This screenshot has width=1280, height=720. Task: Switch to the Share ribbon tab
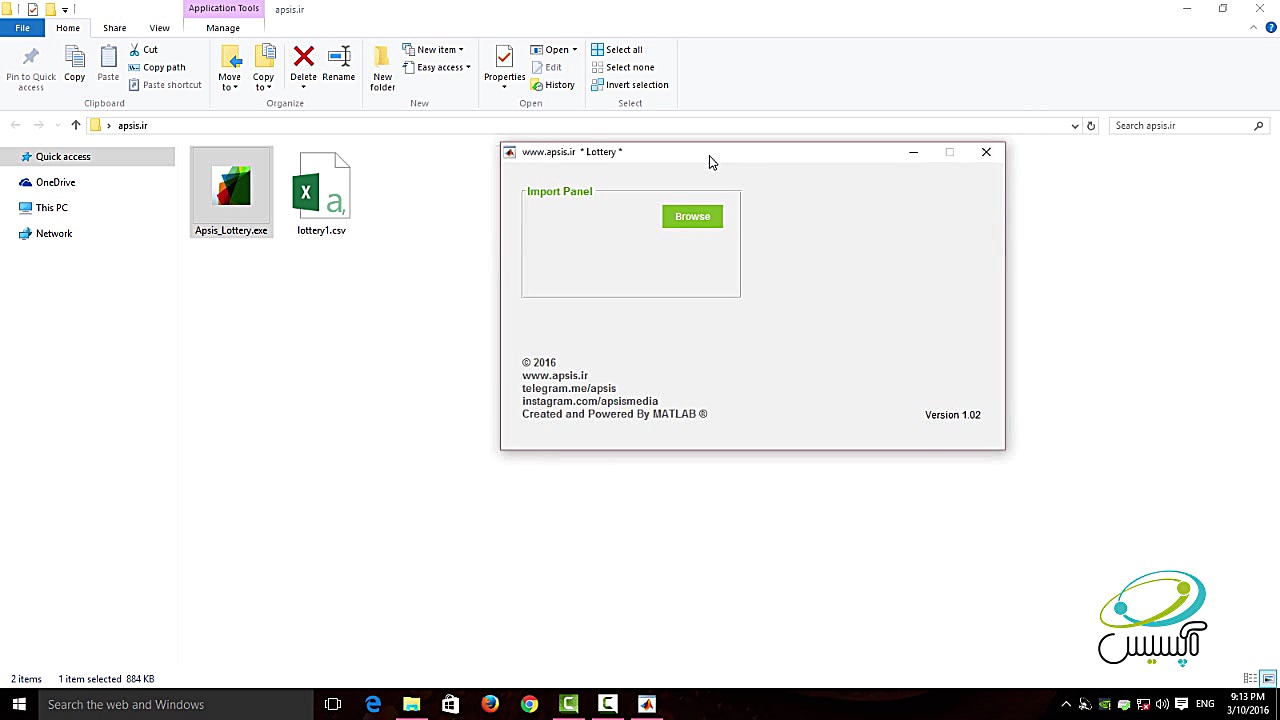point(114,28)
